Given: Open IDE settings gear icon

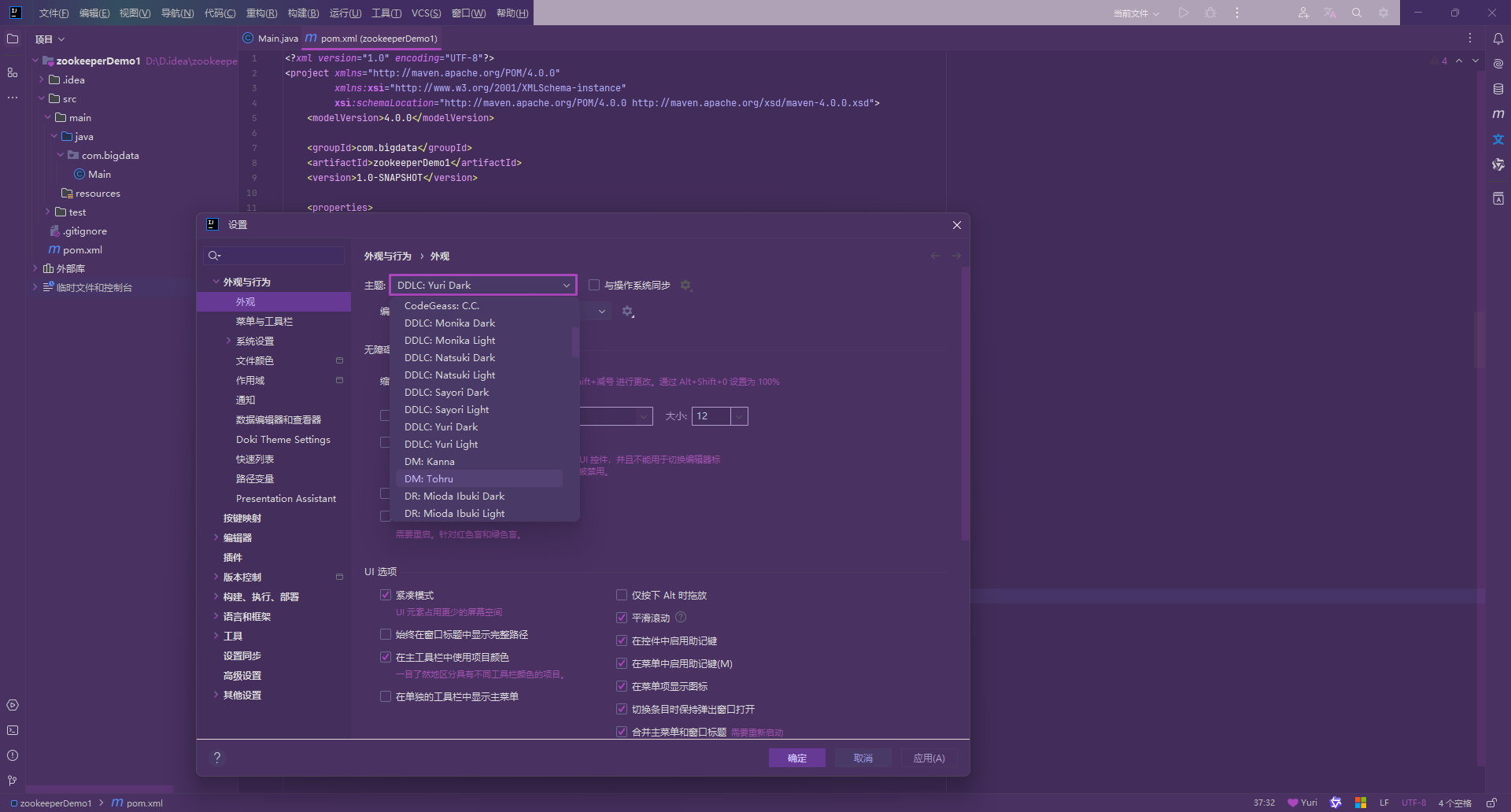Looking at the screenshot, I should pos(1384,13).
